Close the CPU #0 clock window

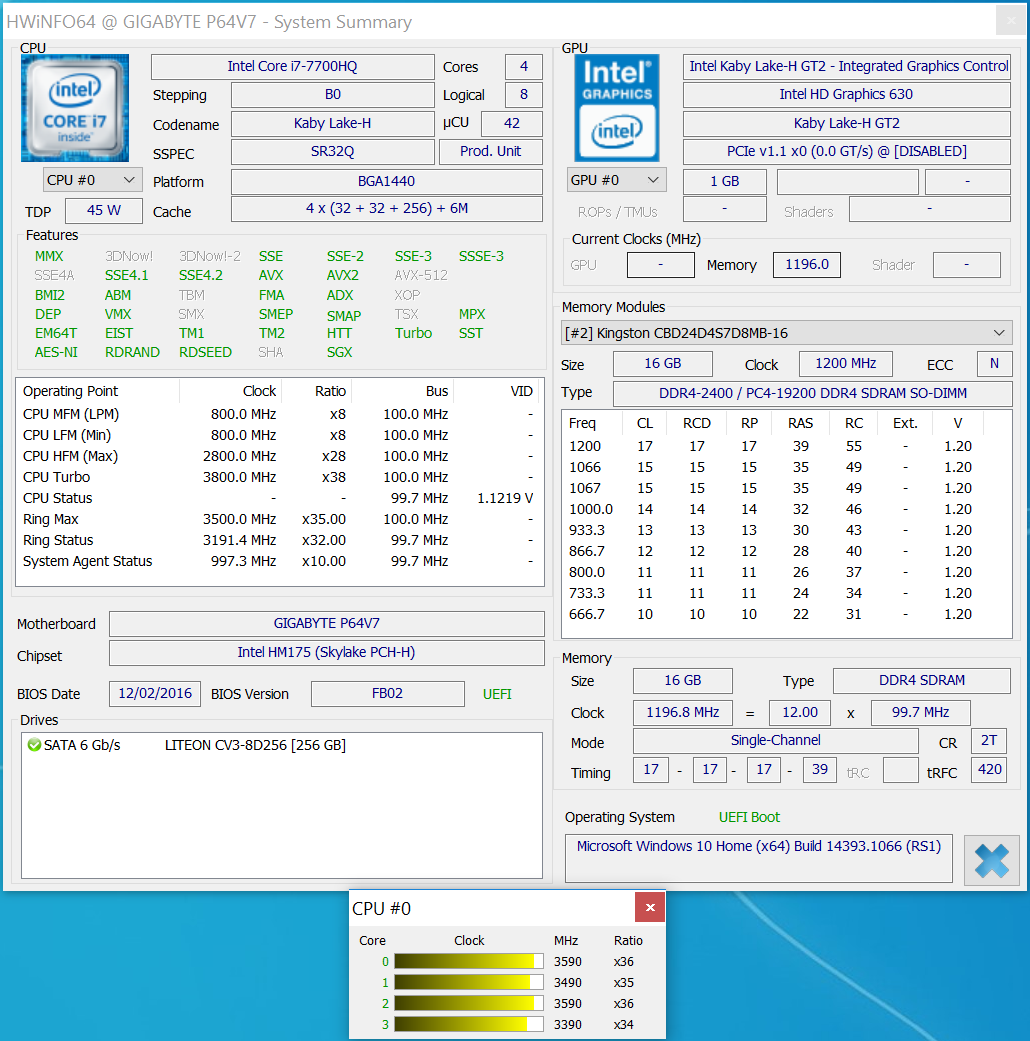point(650,908)
